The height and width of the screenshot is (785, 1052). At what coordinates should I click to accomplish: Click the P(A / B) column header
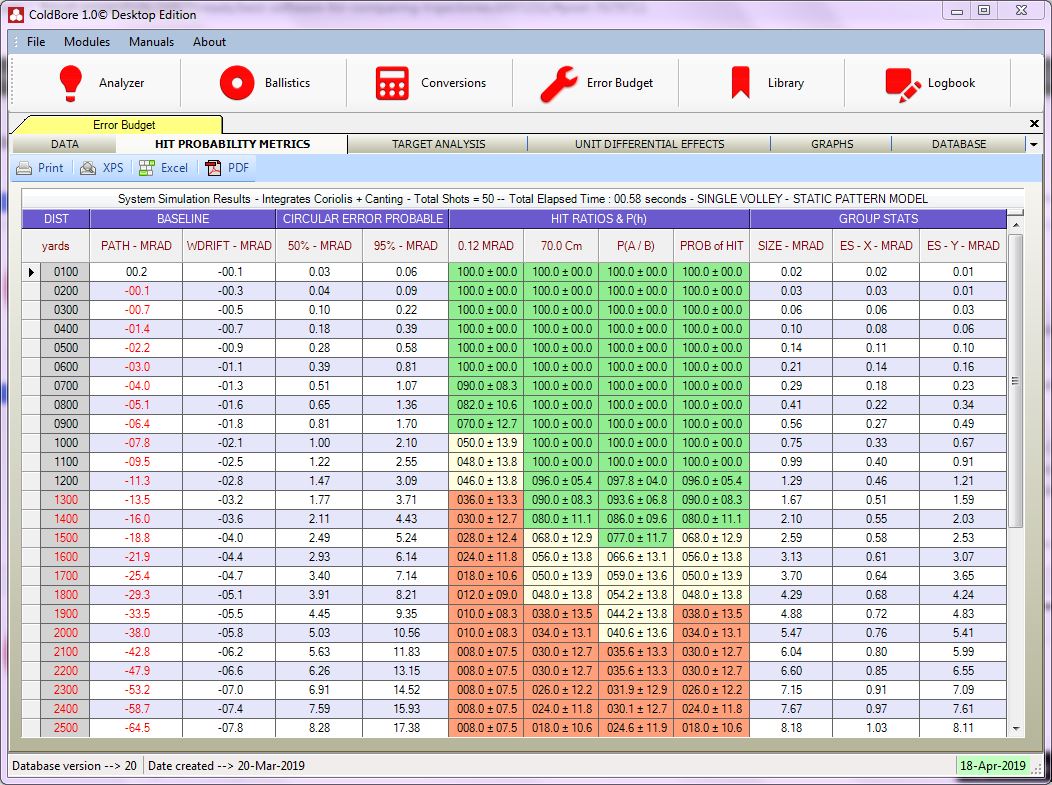[636, 246]
